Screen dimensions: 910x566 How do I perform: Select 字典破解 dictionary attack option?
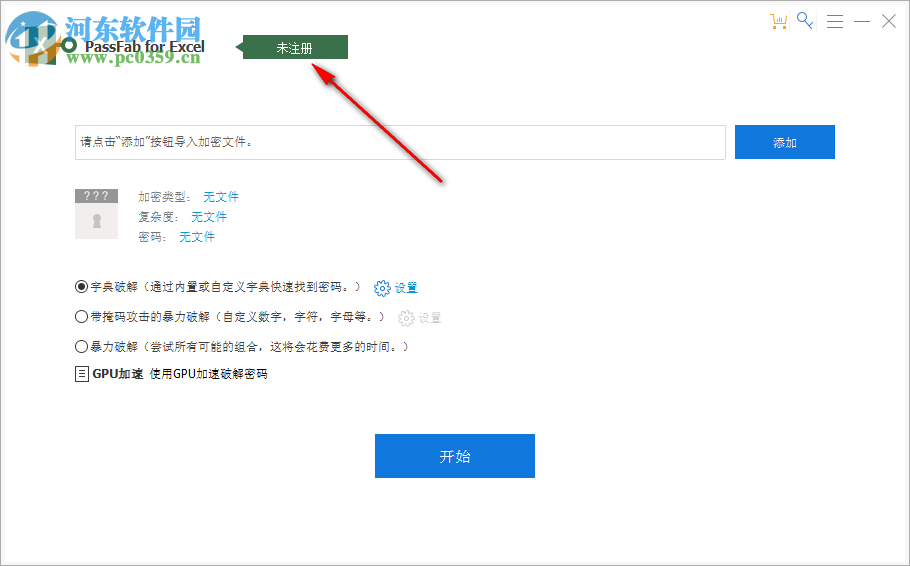[x=81, y=287]
